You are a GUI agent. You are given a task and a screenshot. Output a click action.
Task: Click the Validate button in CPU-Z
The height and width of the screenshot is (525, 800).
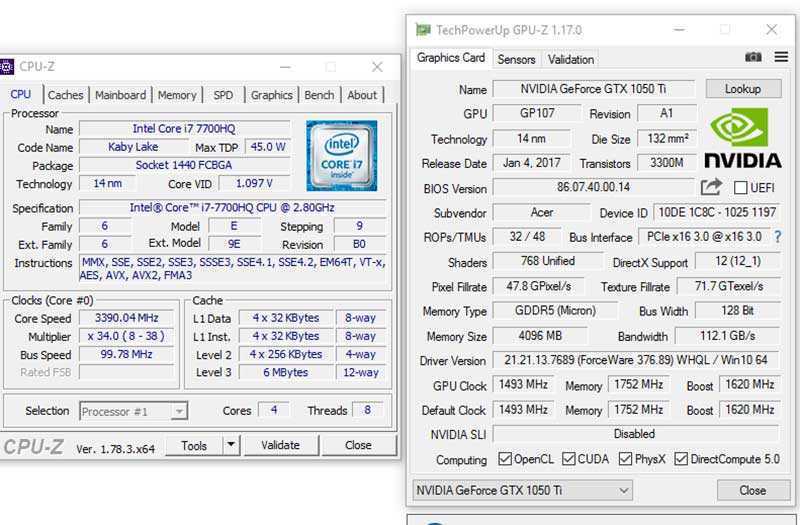click(x=280, y=445)
